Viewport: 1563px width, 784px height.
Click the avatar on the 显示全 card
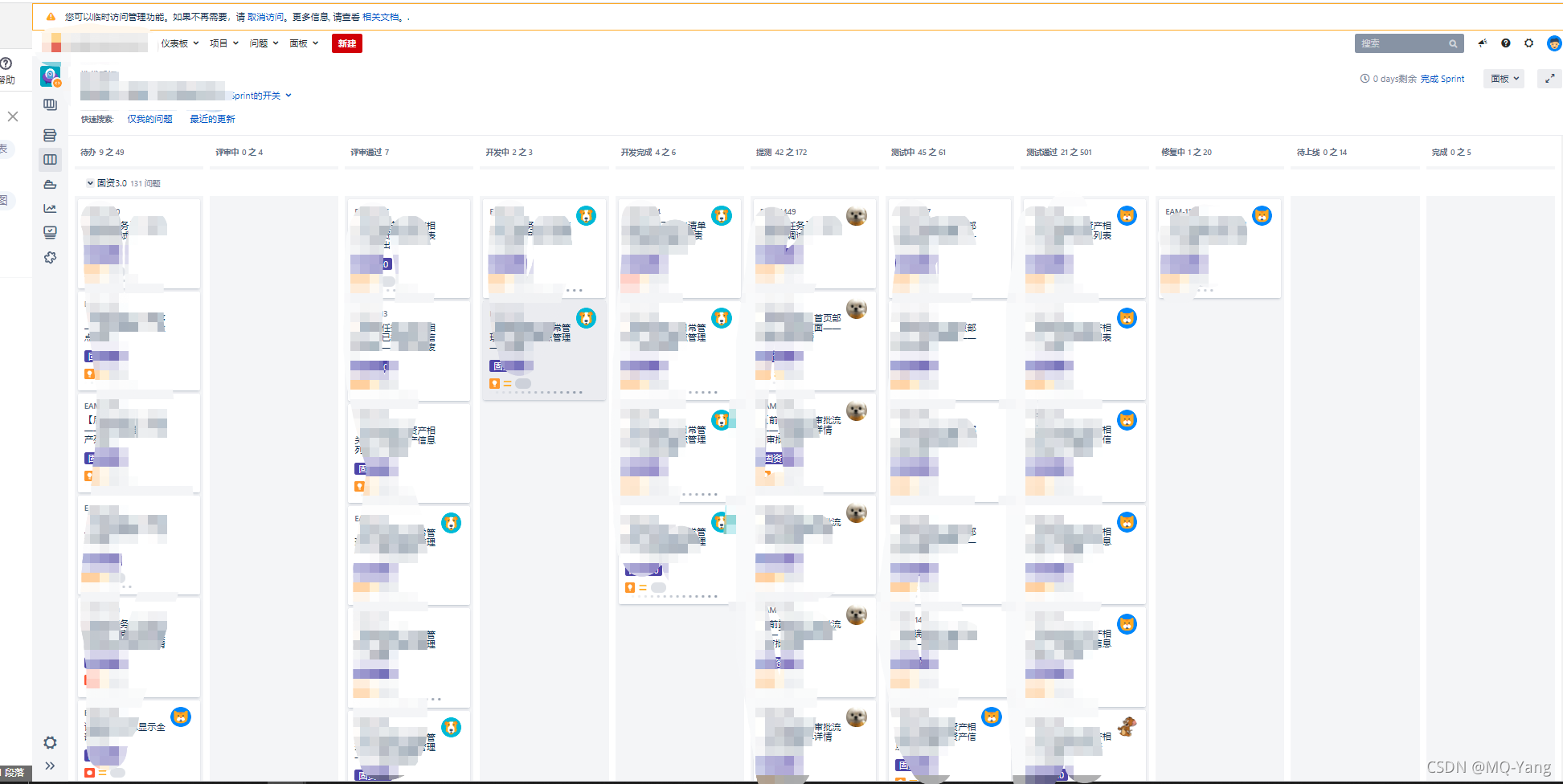[181, 717]
